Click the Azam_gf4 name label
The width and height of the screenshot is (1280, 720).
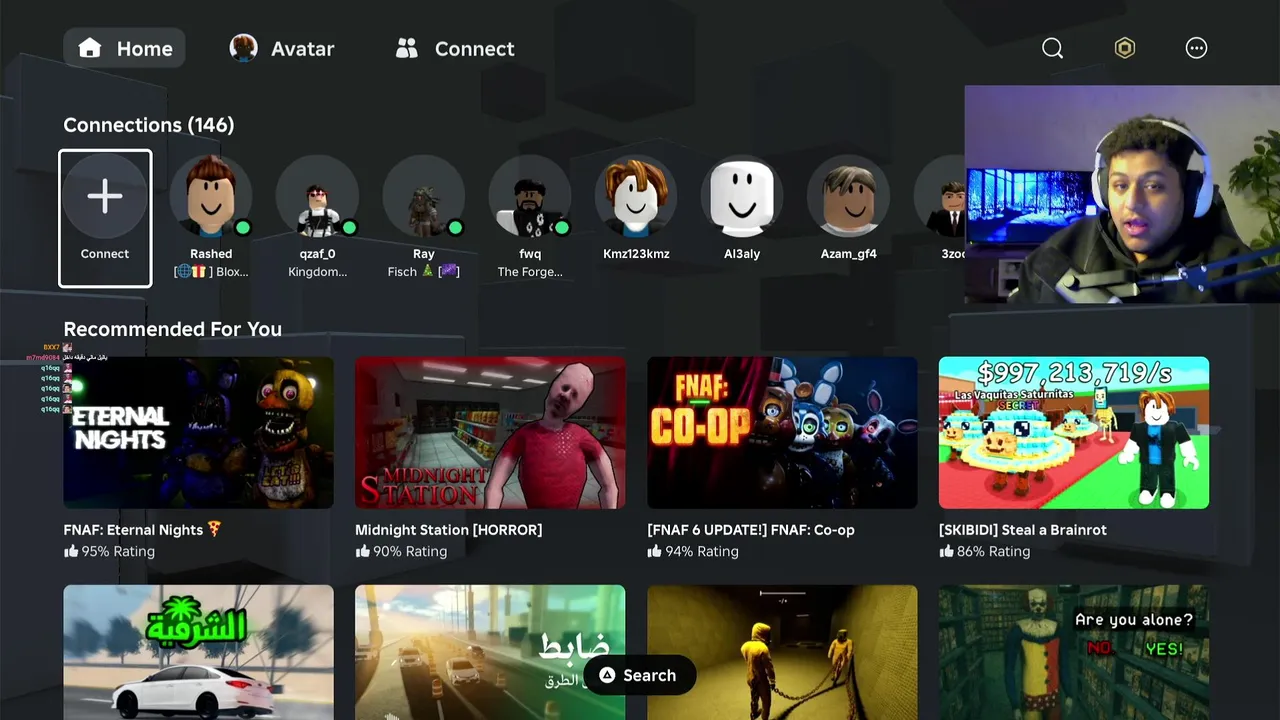848,254
